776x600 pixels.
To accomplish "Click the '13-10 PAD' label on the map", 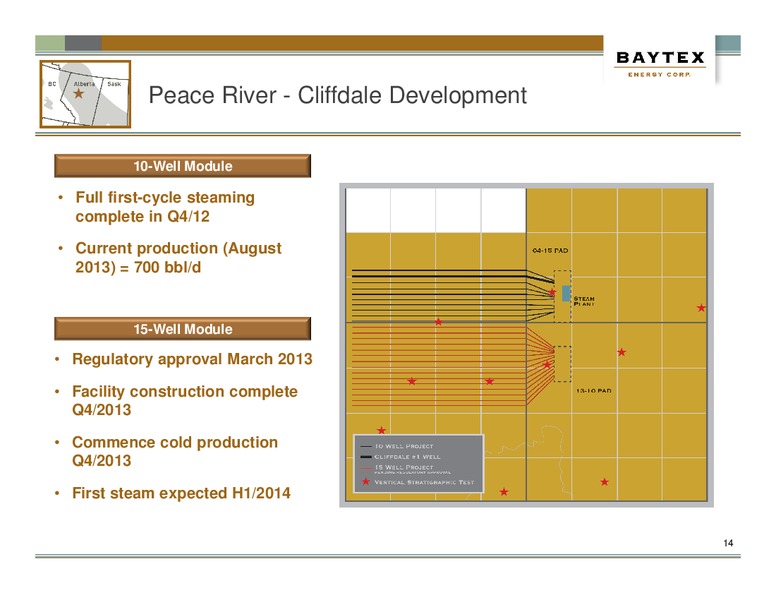I will [x=594, y=391].
